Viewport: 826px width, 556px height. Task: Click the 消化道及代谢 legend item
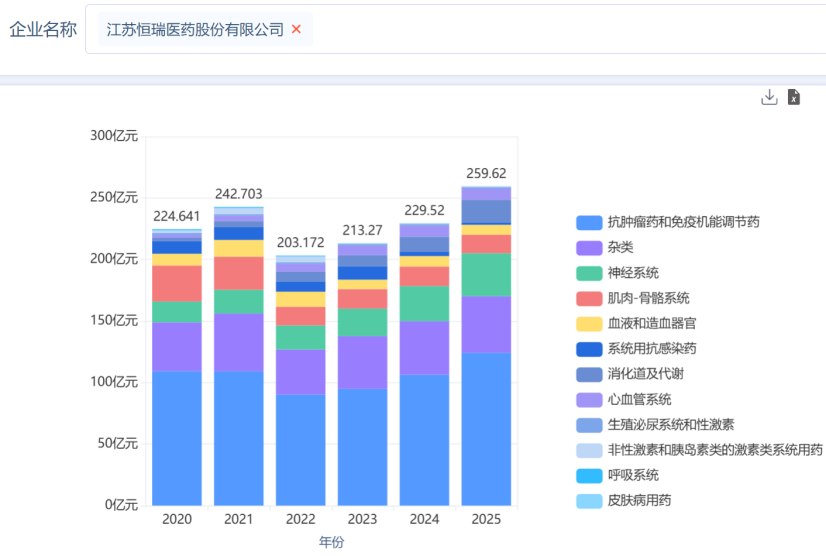pyautogui.click(x=630, y=374)
